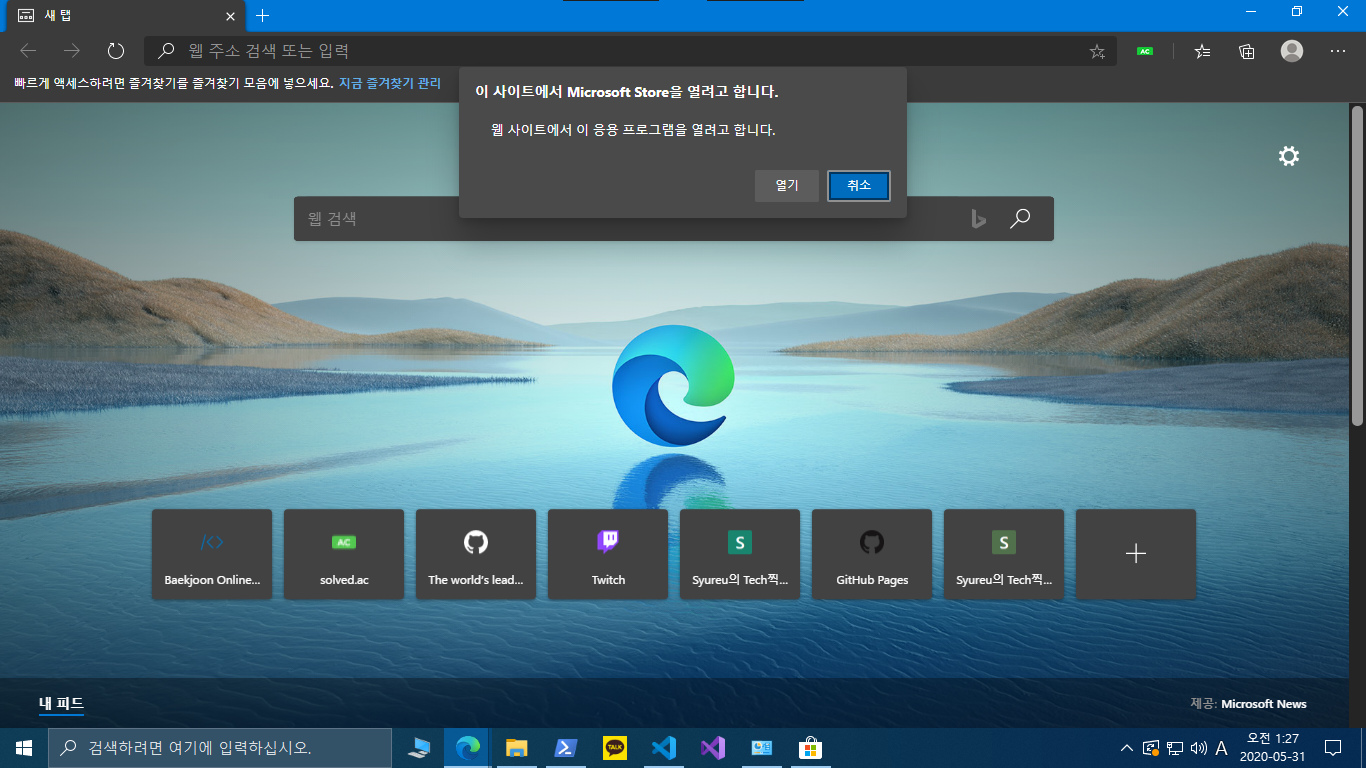Reload the page with the refresh icon

coord(115,51)
